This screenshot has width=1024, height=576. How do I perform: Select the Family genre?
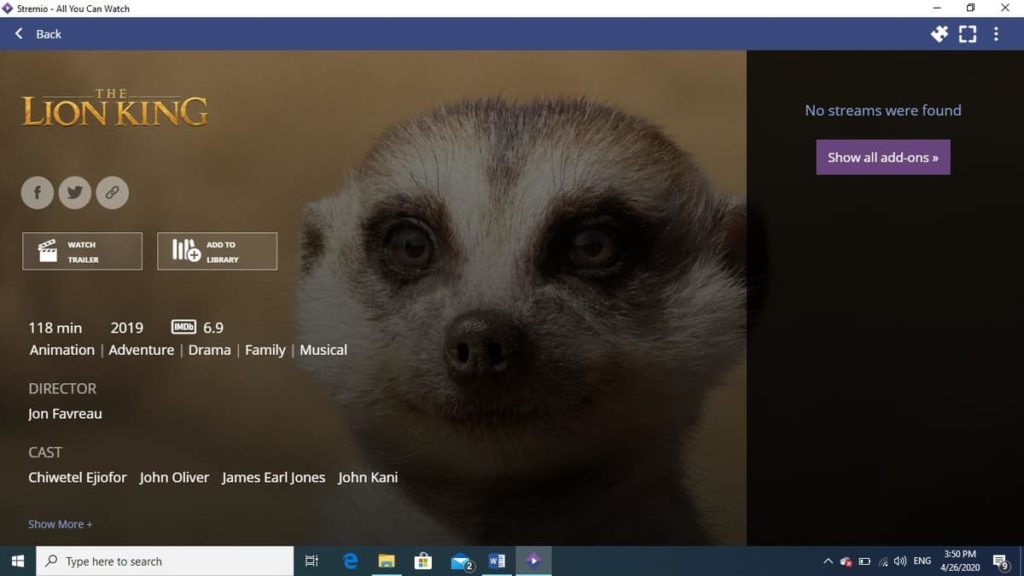pyautogui.click(x=265, y=350)
